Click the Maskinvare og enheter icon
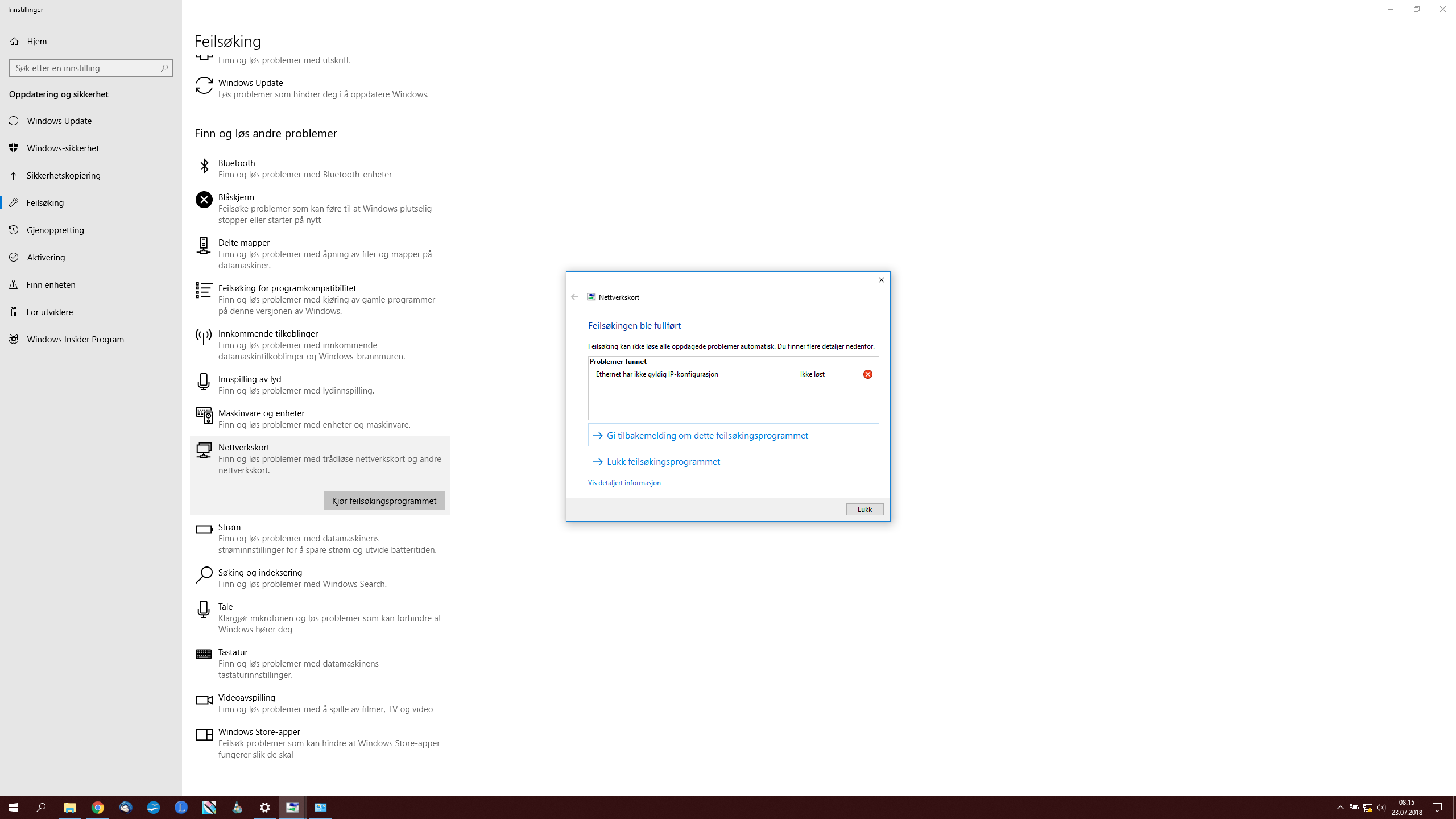 (x=204, y=416)
